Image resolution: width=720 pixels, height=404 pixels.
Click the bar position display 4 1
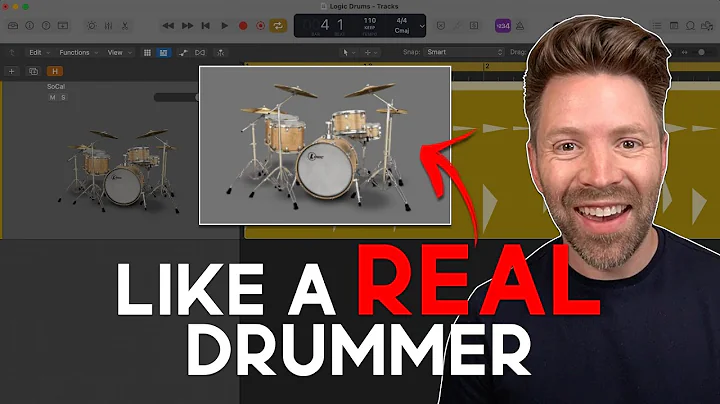332,25
